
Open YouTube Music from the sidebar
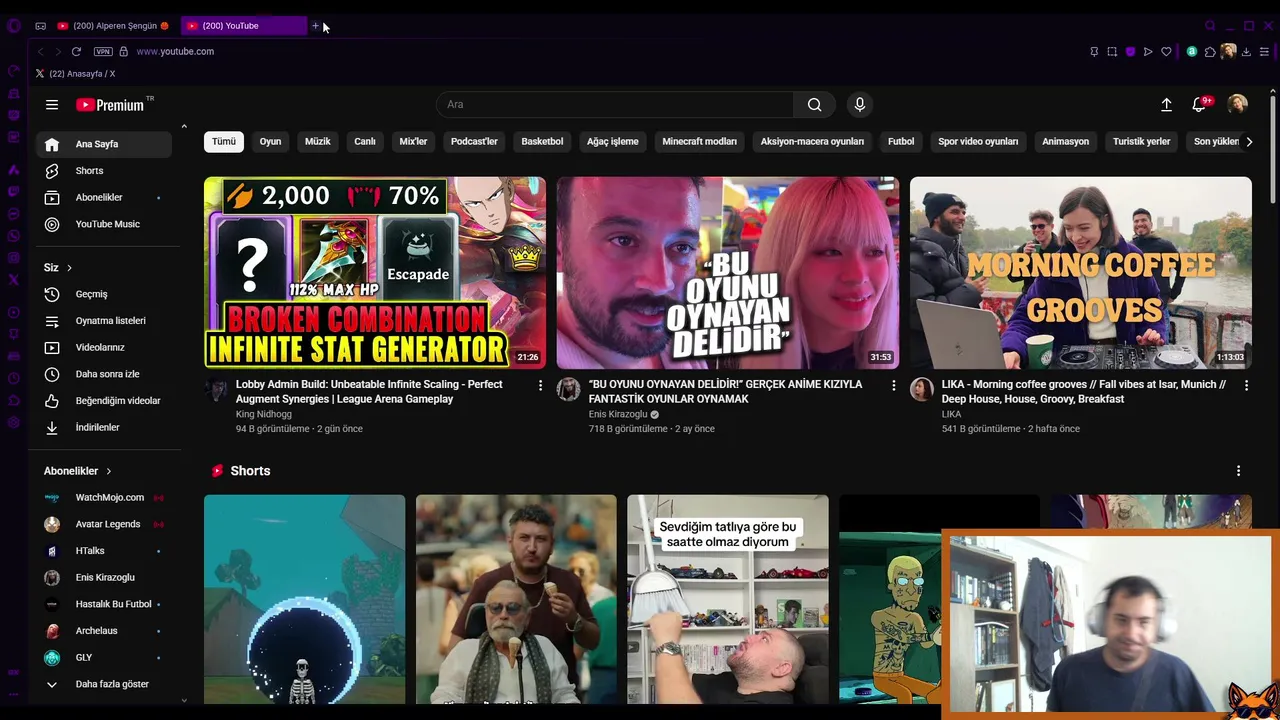tap(104, 224)
